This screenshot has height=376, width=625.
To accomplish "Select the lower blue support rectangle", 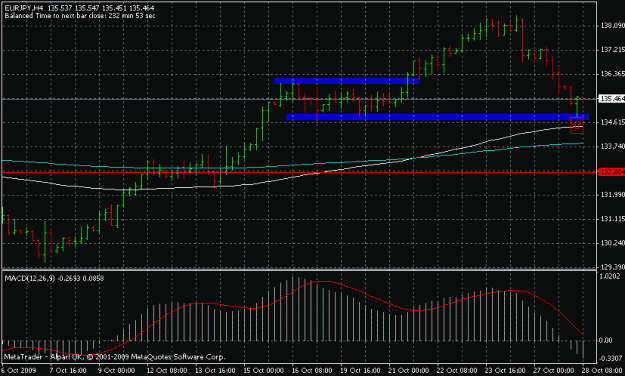I will coord(437,117).
